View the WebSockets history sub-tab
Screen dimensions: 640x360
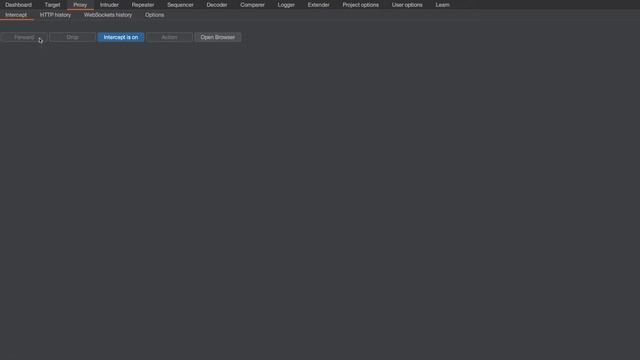coord(108,15)
